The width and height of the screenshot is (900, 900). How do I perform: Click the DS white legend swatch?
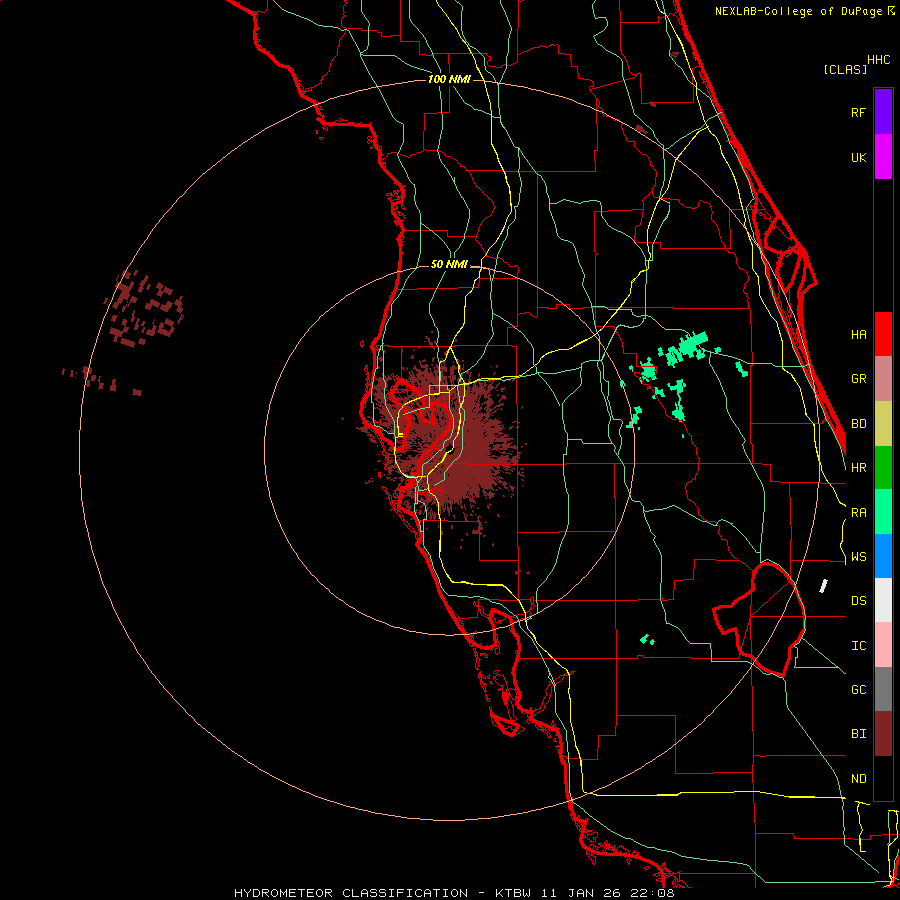883,600
